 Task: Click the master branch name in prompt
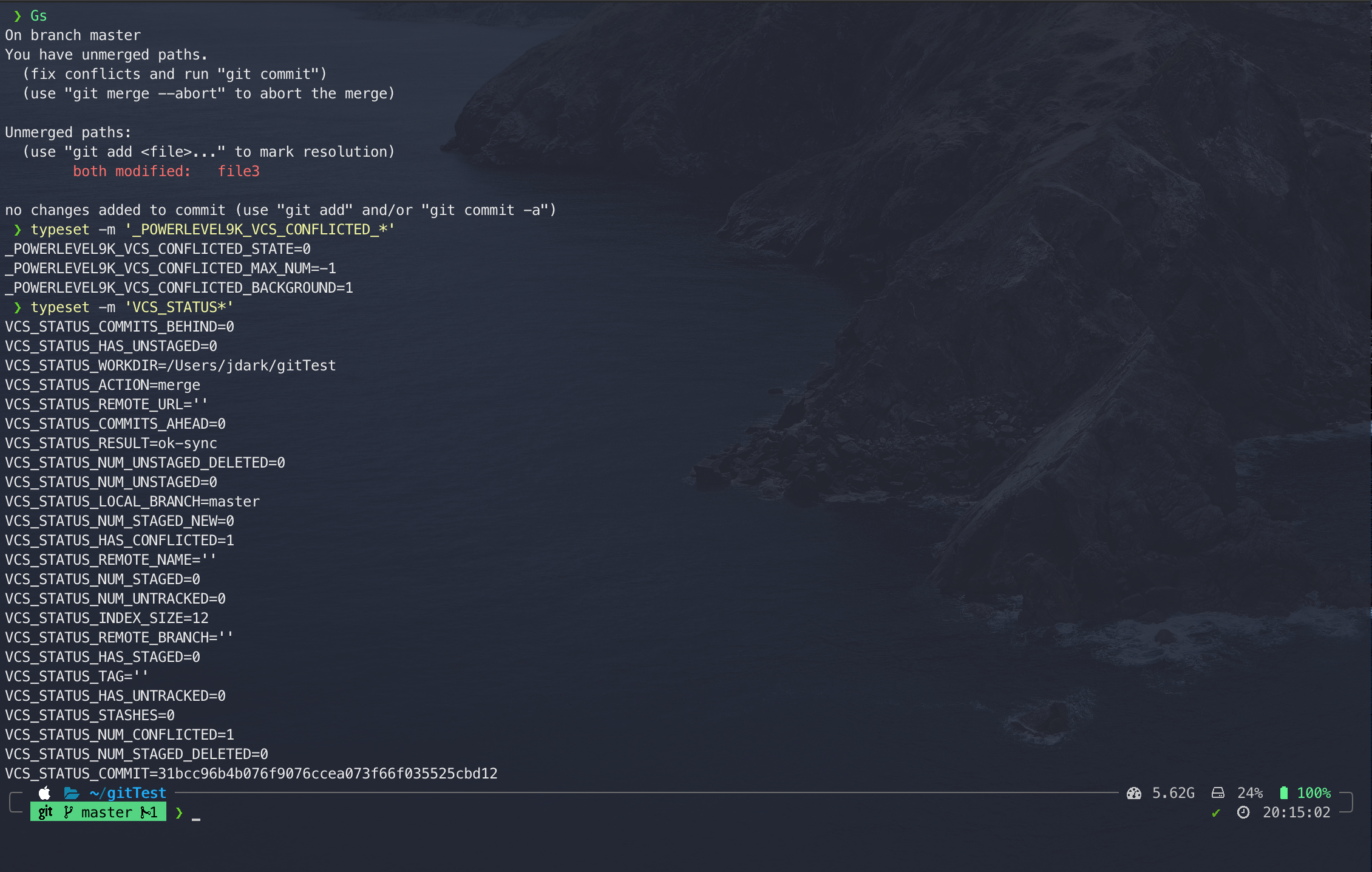pos(106,812)
